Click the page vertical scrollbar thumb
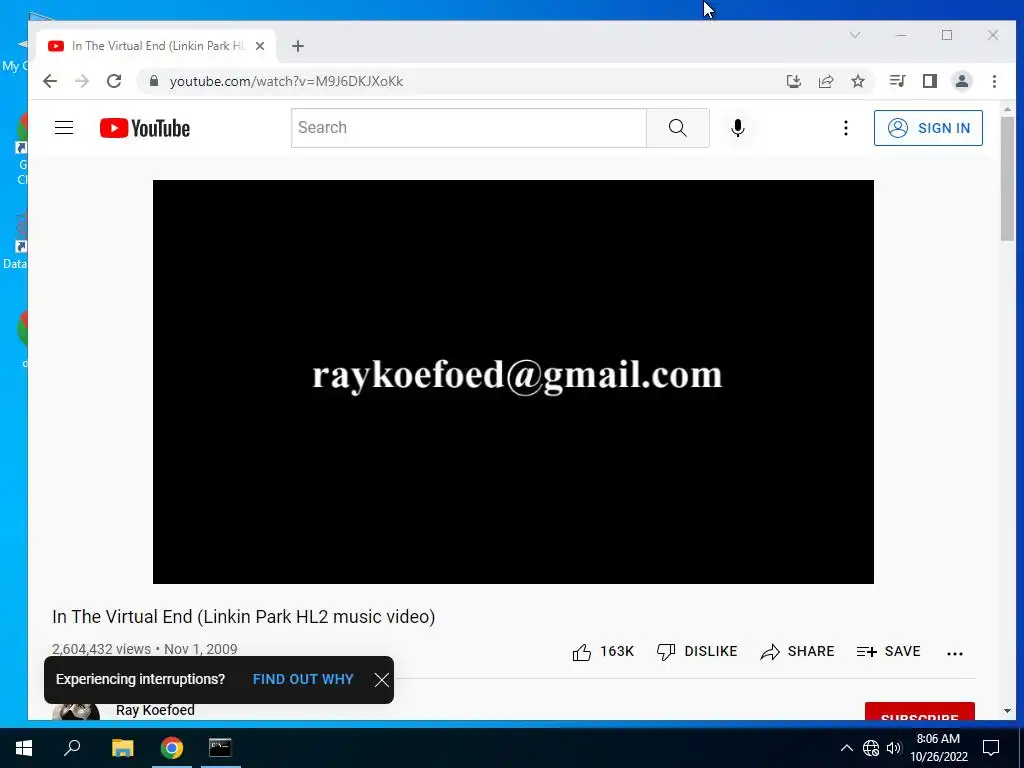Image resolution: width=1024 pixels, height=768 pixels. coord(1007,178)
